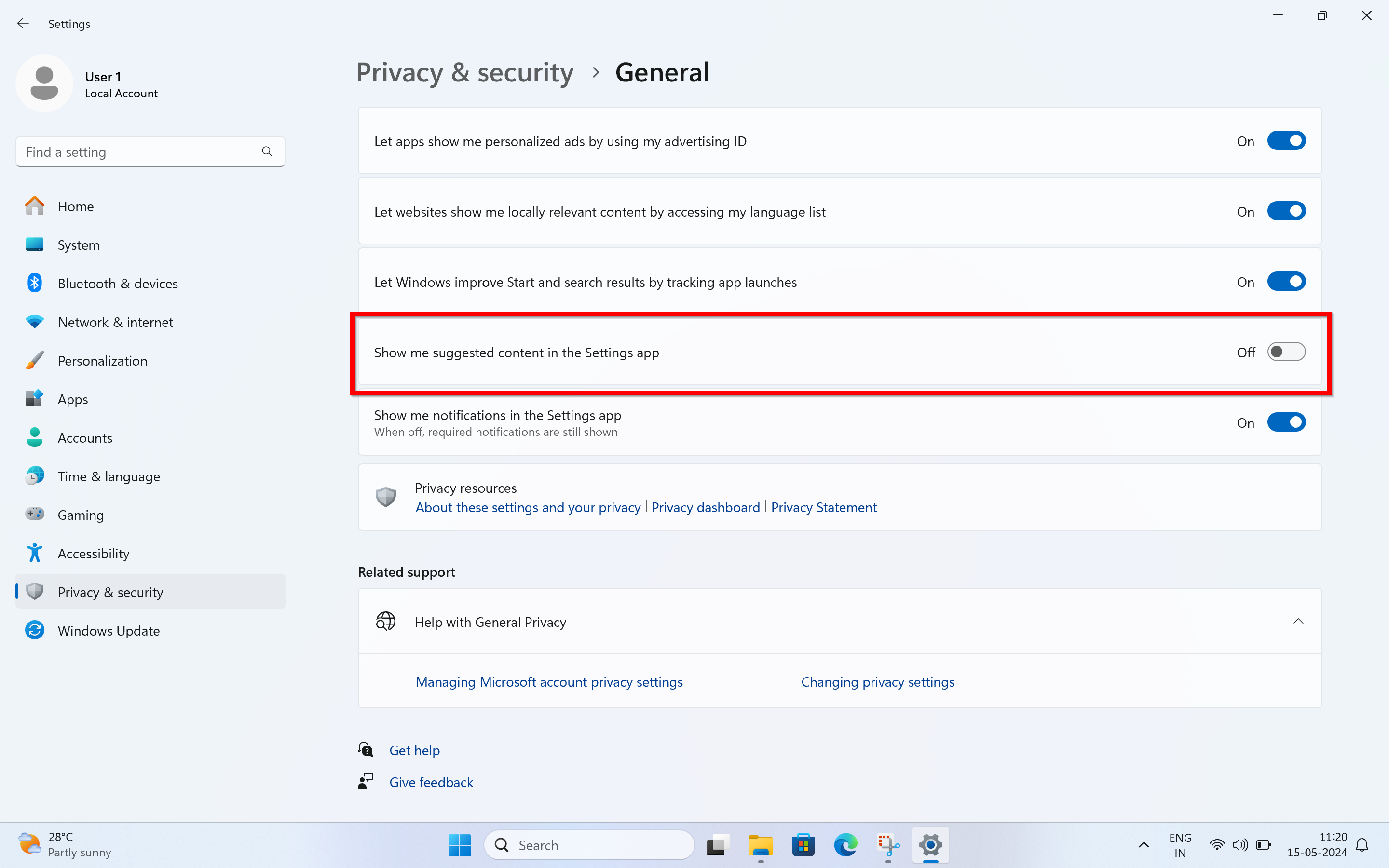
Task: Disable tracking app launches toggle
Action: tap(1286, 282)
